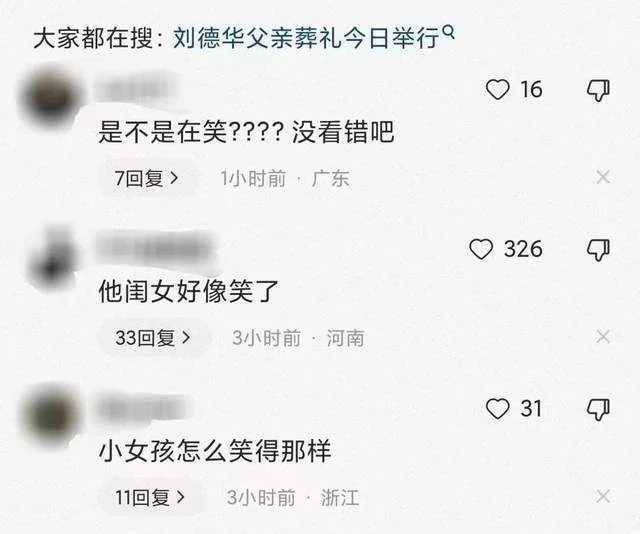Screen dimensions: 640x534
Task: Like the comment 小女孩怎么笑得那样
Action: [x=498, y=409]
